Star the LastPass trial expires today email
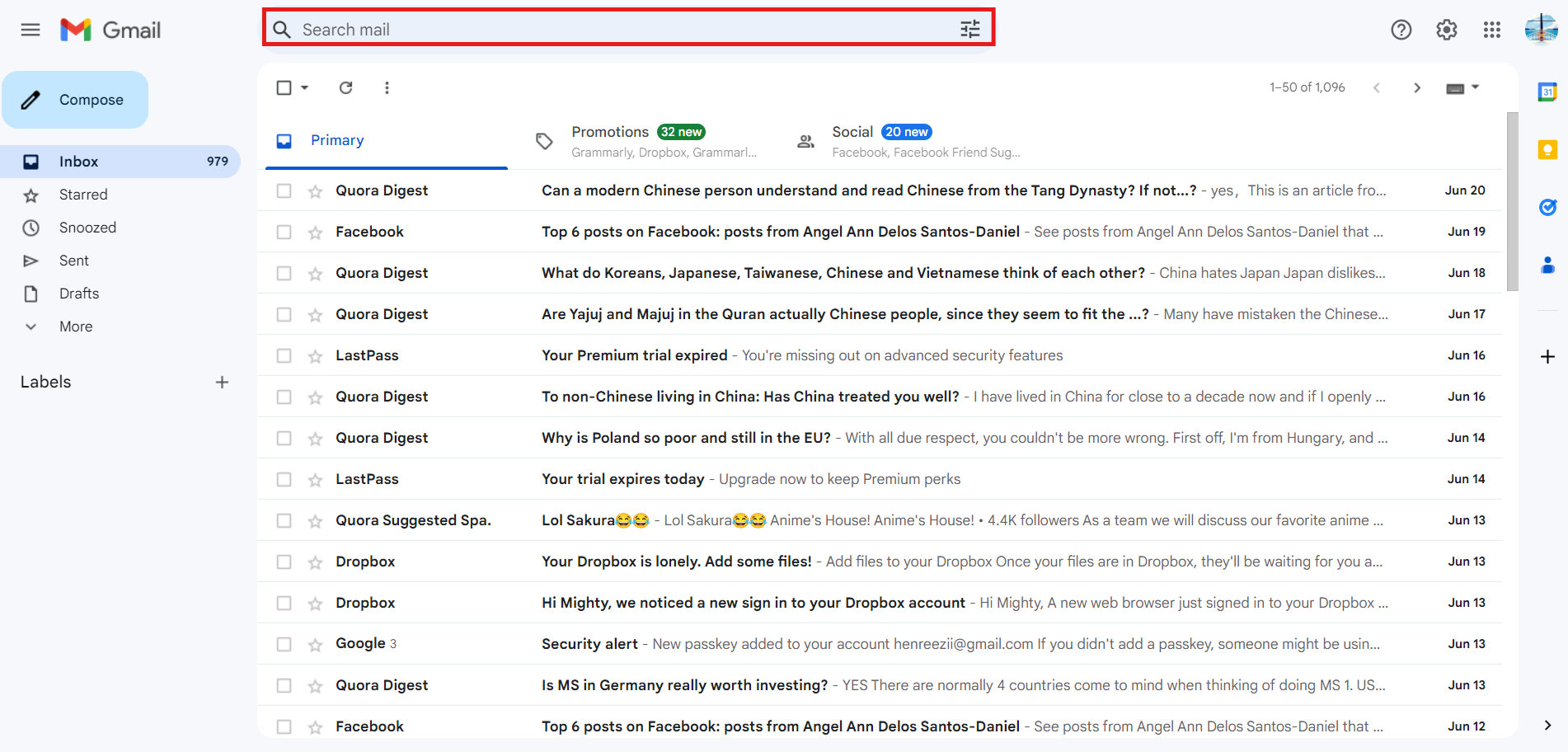The height and width of the screenshot is (752, 1568). pyautogui.click(x=315, y=480)
